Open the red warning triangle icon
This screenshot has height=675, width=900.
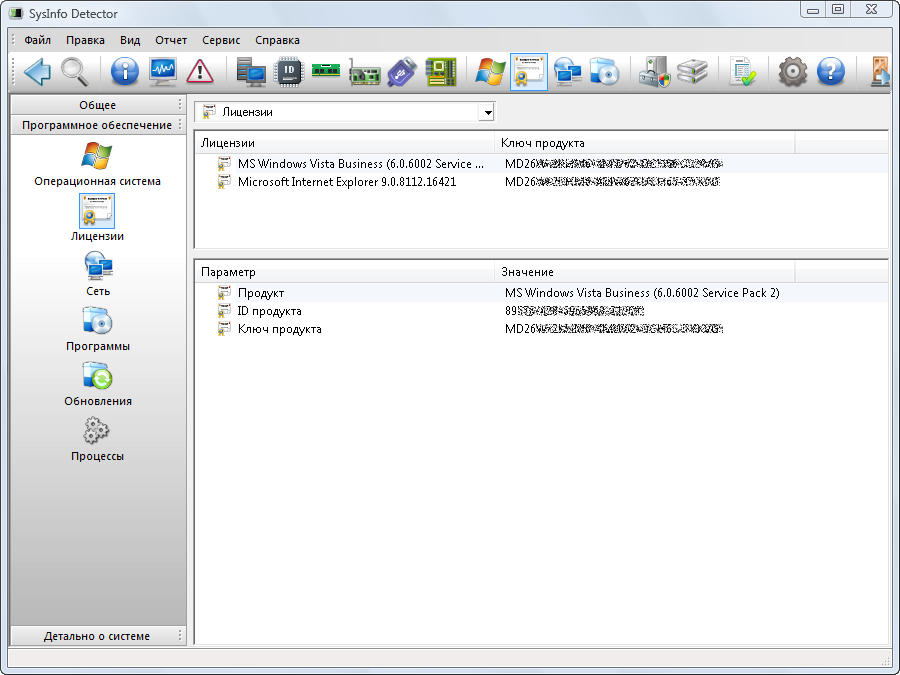tap(200, 72)
